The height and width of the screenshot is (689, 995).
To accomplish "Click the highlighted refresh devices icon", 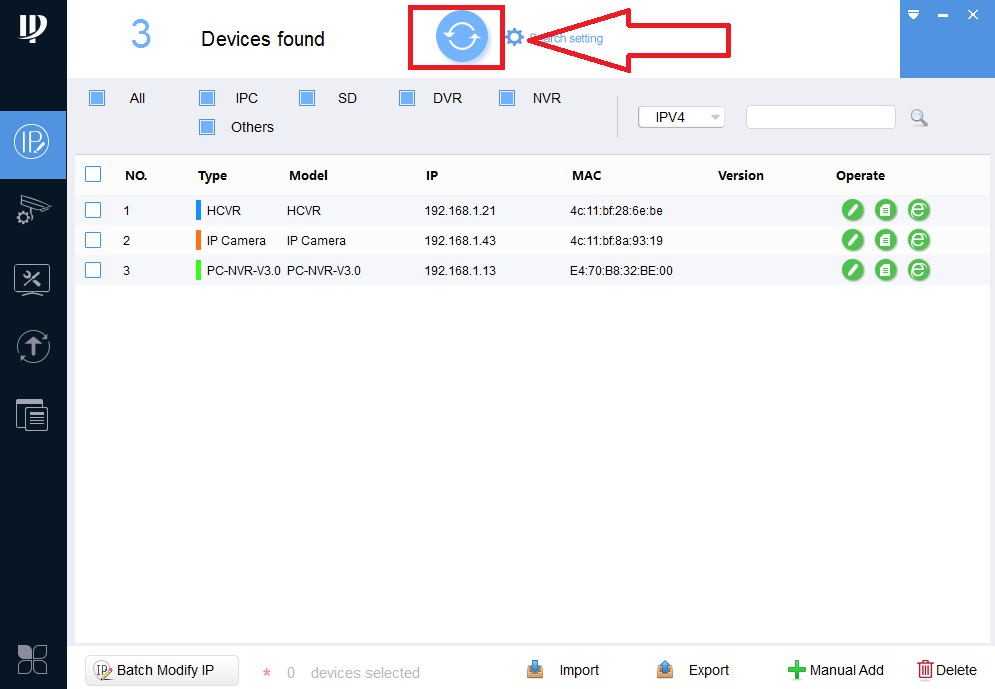I will coord(456,36).
